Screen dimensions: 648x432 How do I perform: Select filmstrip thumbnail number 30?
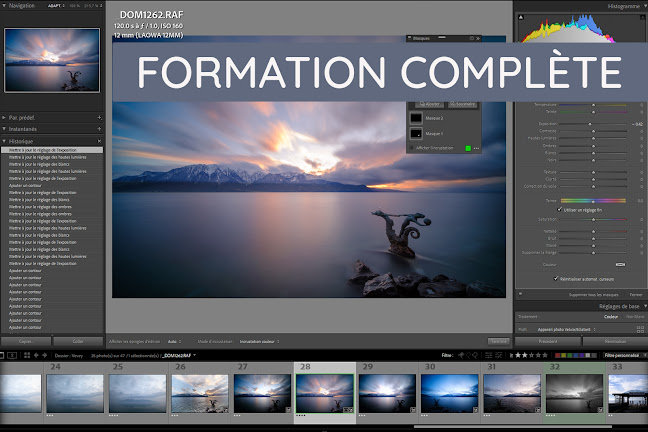[449, 393]
